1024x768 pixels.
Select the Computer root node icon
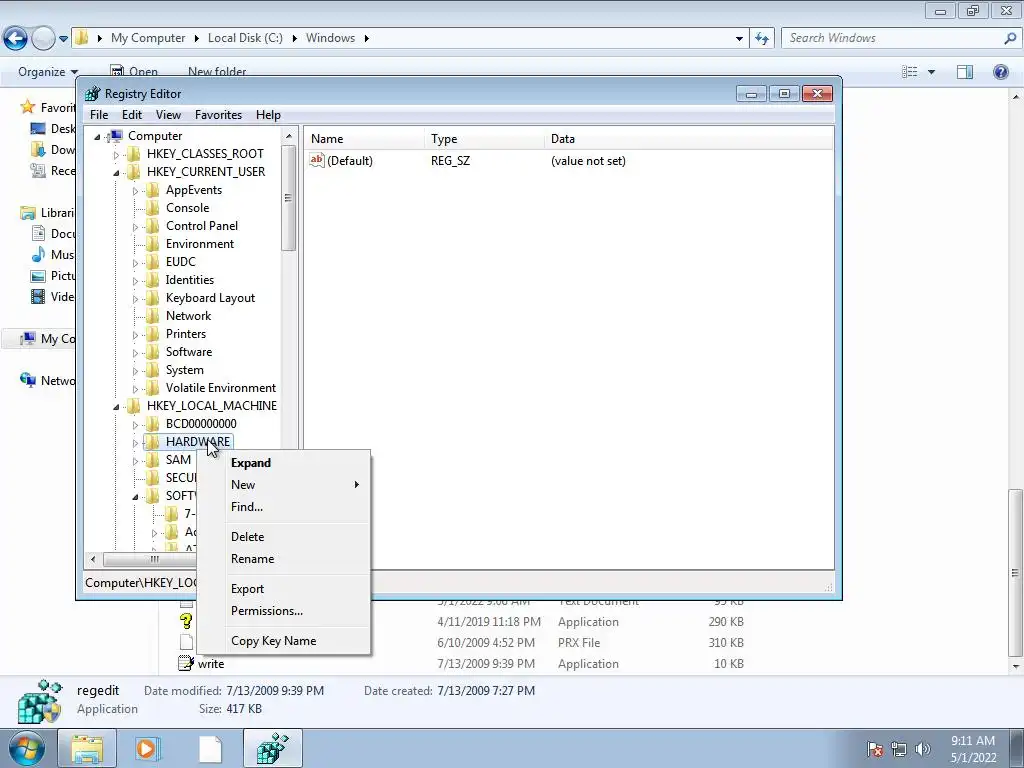click(x=115, y=136)
